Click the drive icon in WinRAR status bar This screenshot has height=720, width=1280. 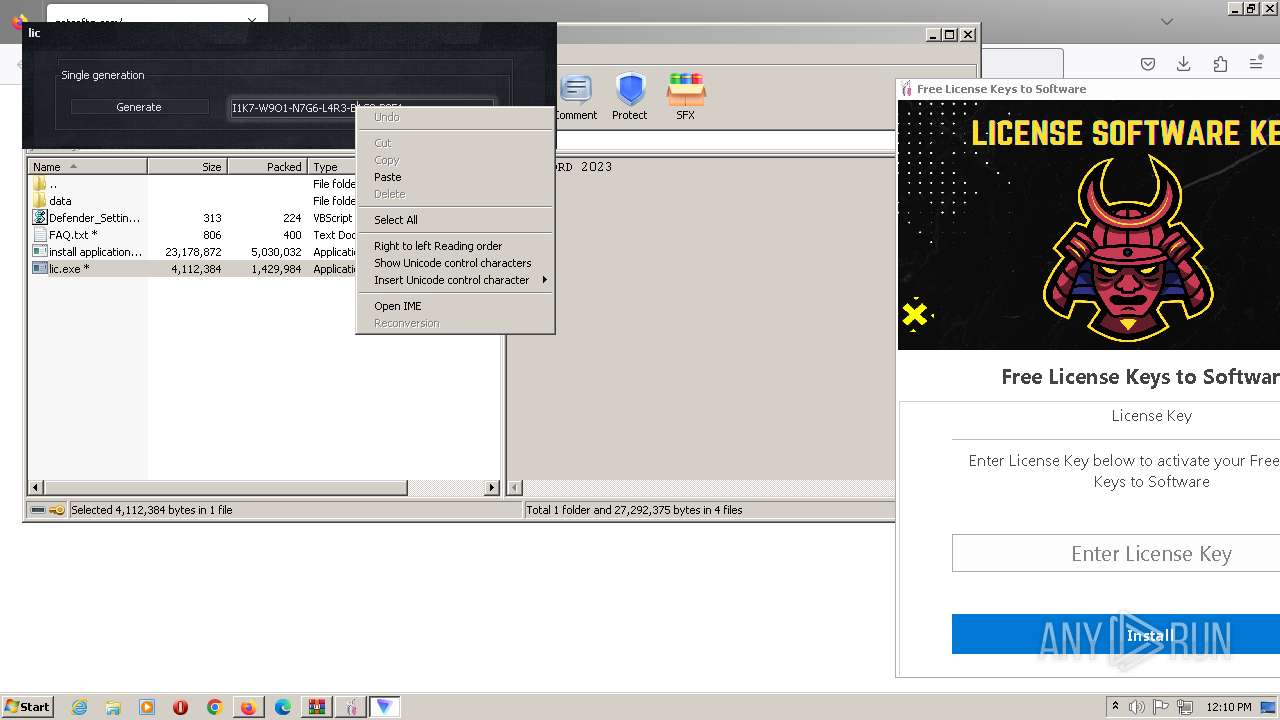point(38,510)
